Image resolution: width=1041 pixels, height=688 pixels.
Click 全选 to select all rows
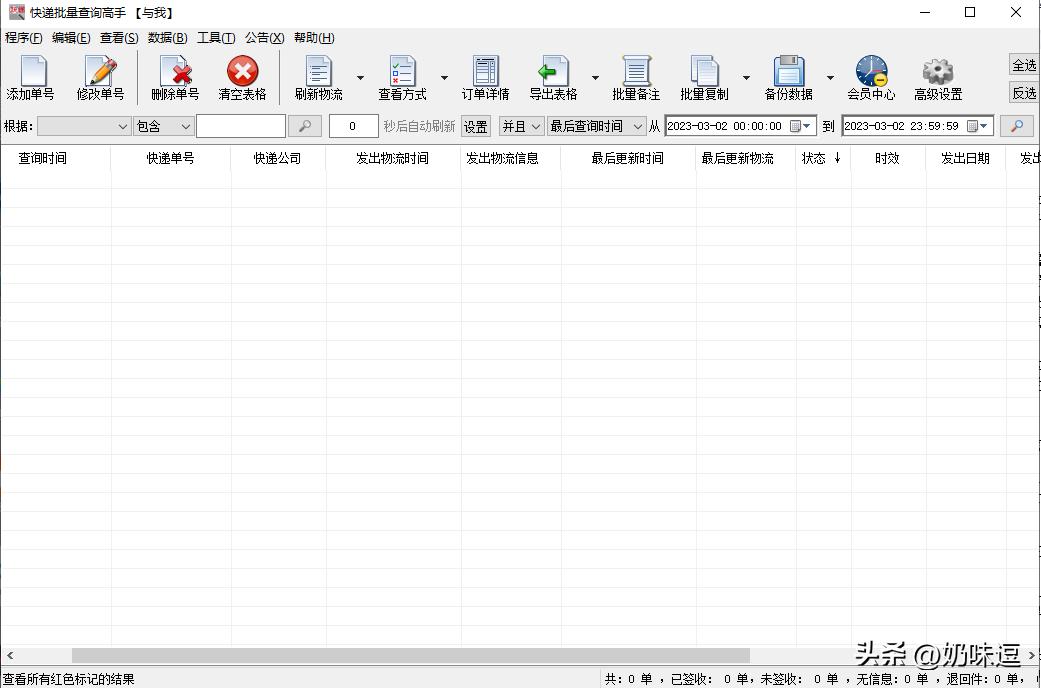[1024, 63]
